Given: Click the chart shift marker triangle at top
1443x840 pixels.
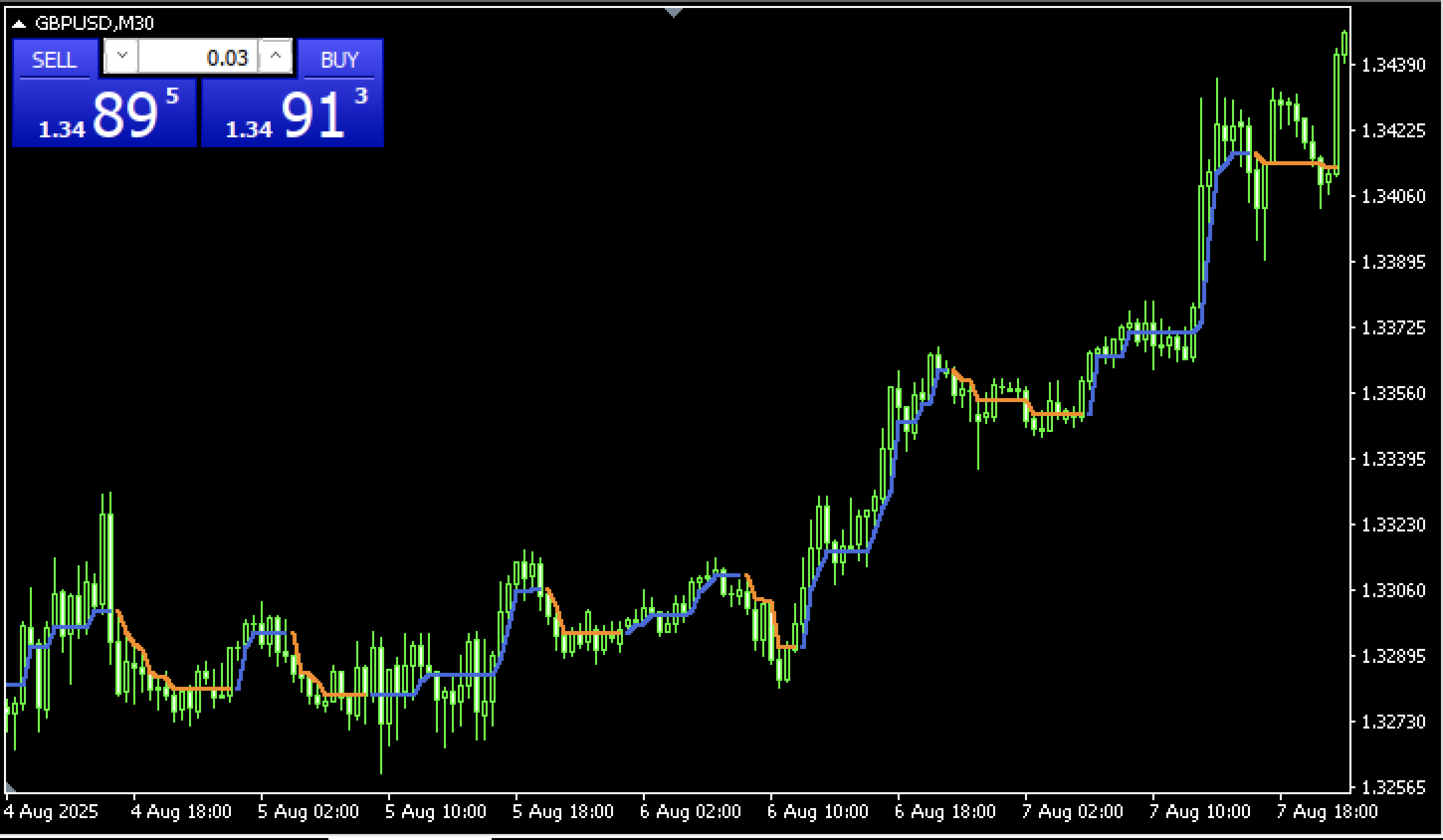Looking at the screenshot, I should pyautogui.click(x=674, y=12).
